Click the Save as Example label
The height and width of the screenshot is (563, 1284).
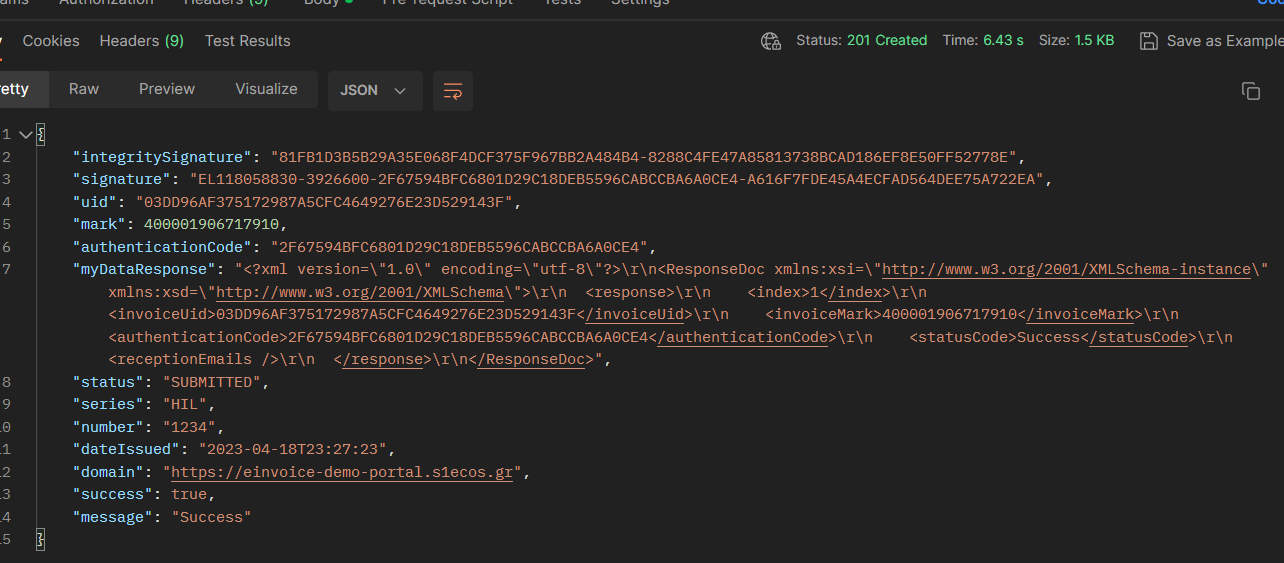[1224, 41]
